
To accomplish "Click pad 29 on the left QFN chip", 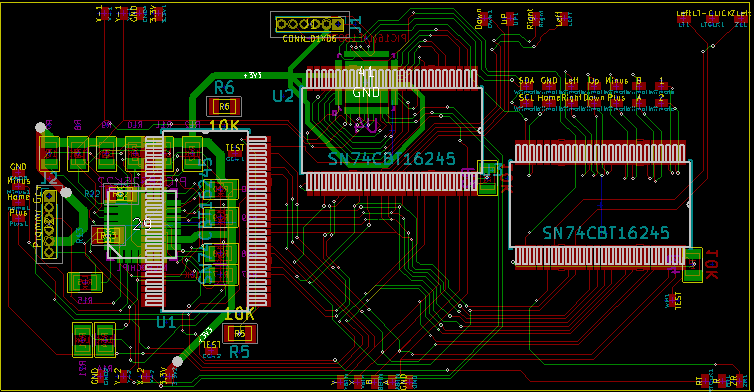I will tap(142, 224).
